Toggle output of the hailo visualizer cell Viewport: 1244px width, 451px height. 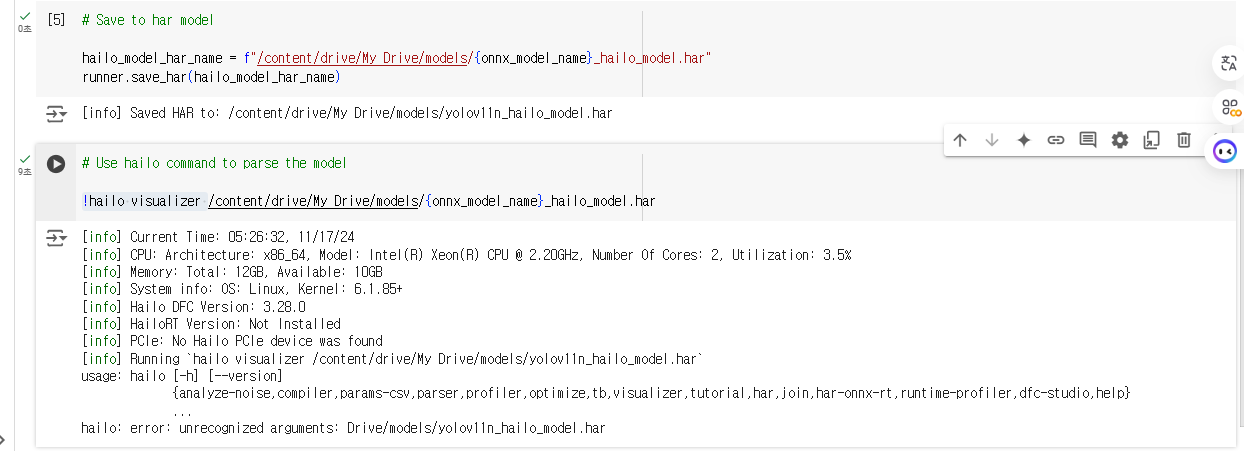56,238
